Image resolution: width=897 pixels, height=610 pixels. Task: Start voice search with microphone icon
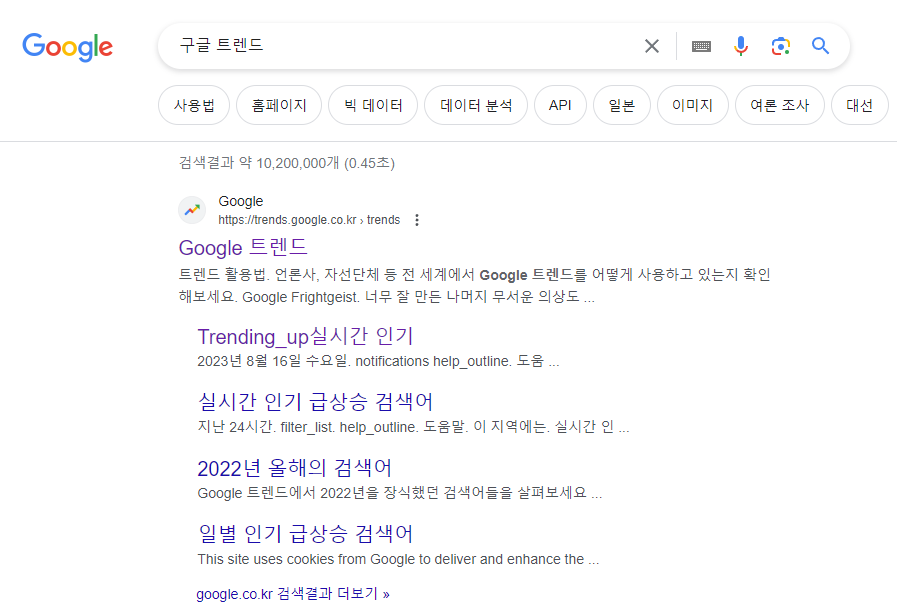(741, 46)
